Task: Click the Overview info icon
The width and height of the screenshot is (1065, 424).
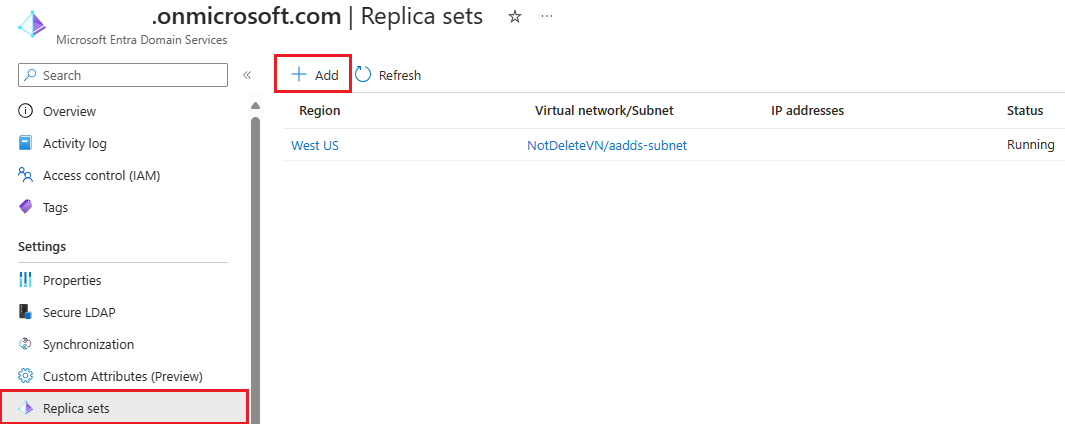Action: tap(26, 111)
